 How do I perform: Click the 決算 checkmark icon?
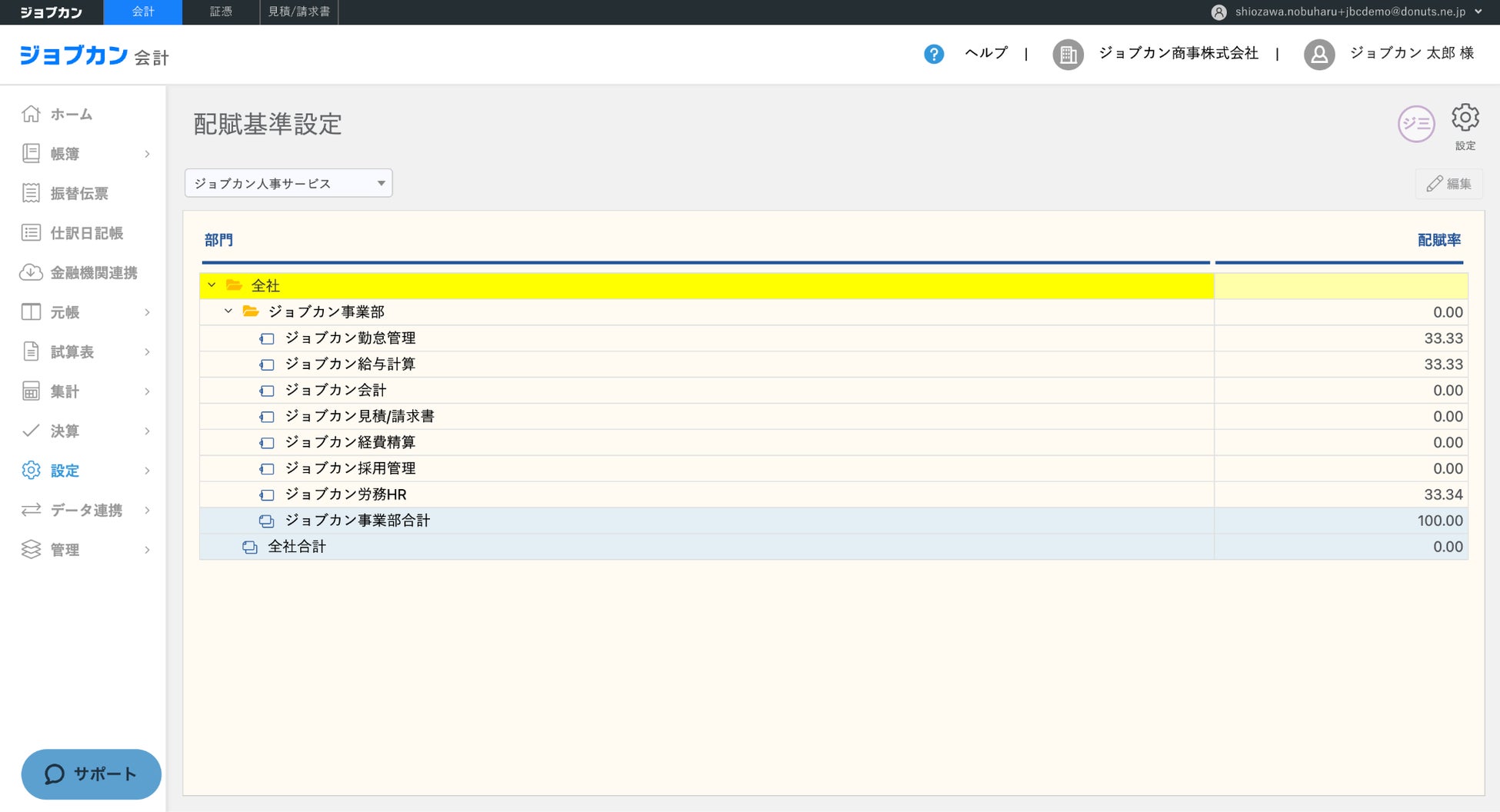[x=31, y=431]
